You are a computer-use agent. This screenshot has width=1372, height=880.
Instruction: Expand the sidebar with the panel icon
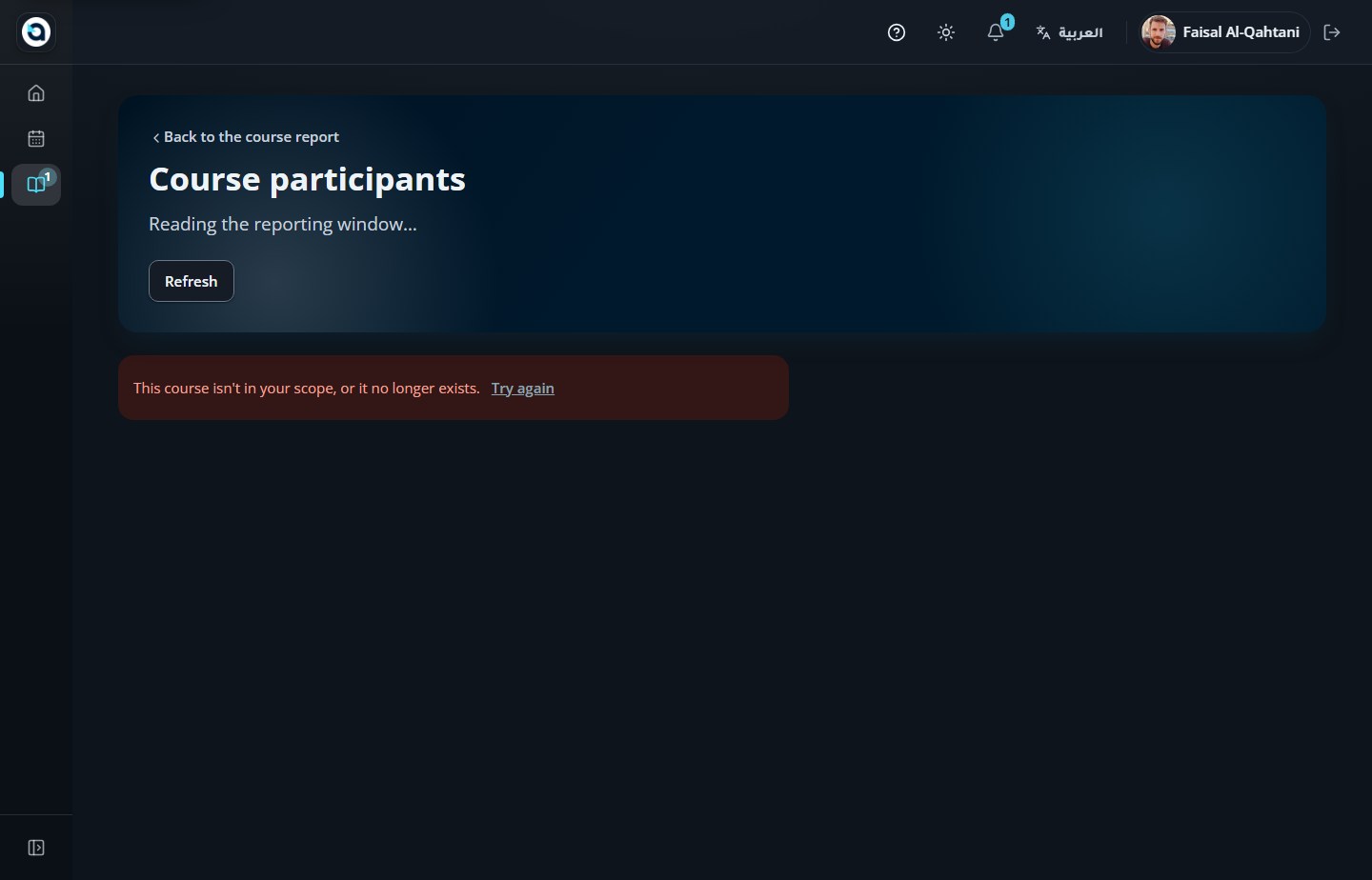36,848
